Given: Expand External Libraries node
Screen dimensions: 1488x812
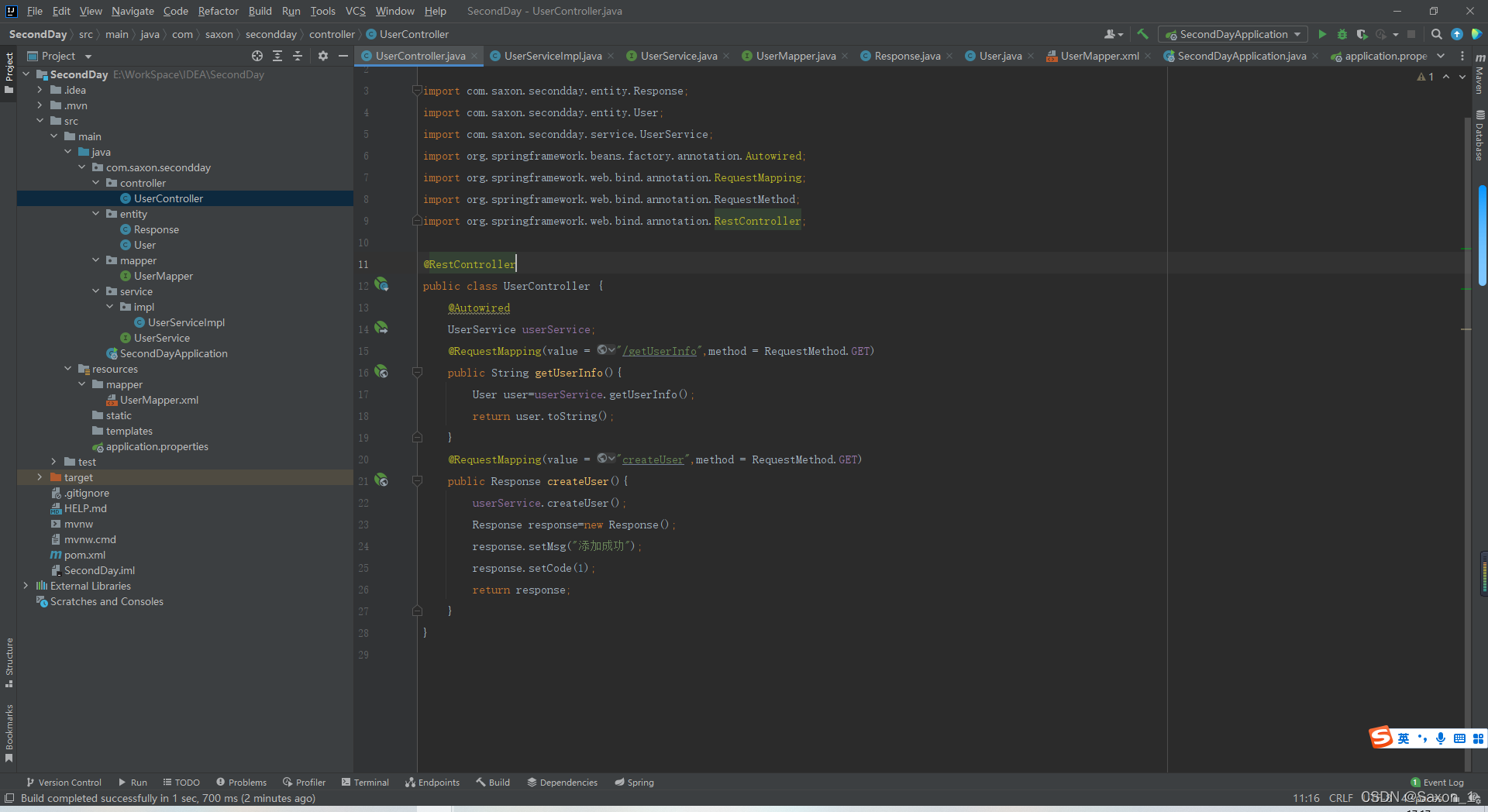Looking at the screenshot, I should click(26, 586).
